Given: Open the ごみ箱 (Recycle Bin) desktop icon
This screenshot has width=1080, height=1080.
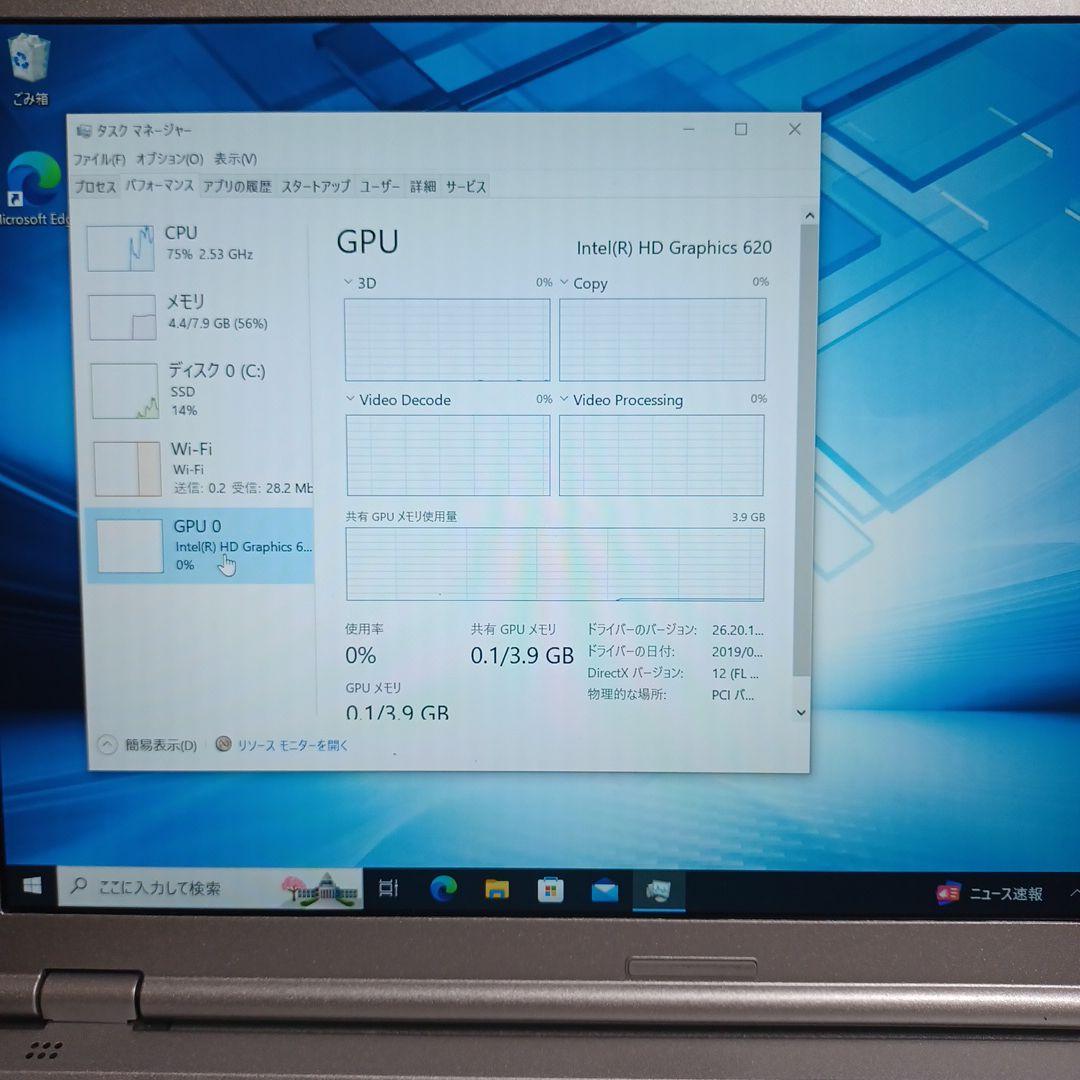Looking at the screenshot, I should 29,60.
